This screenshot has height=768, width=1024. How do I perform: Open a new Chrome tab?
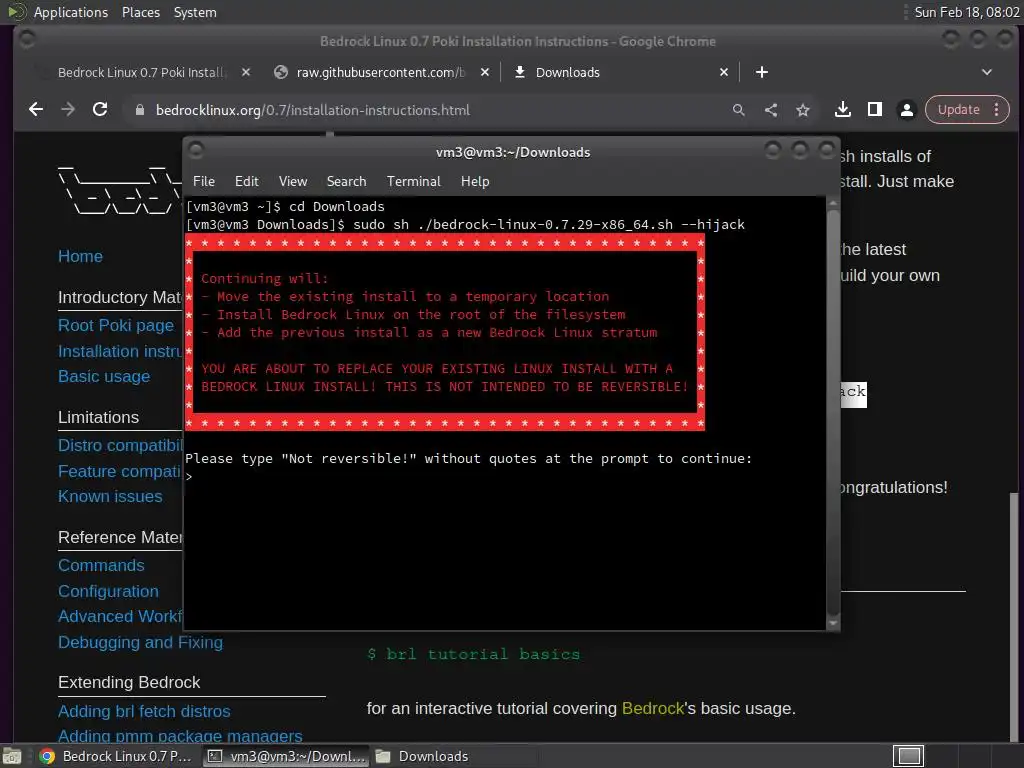[761, 72]
